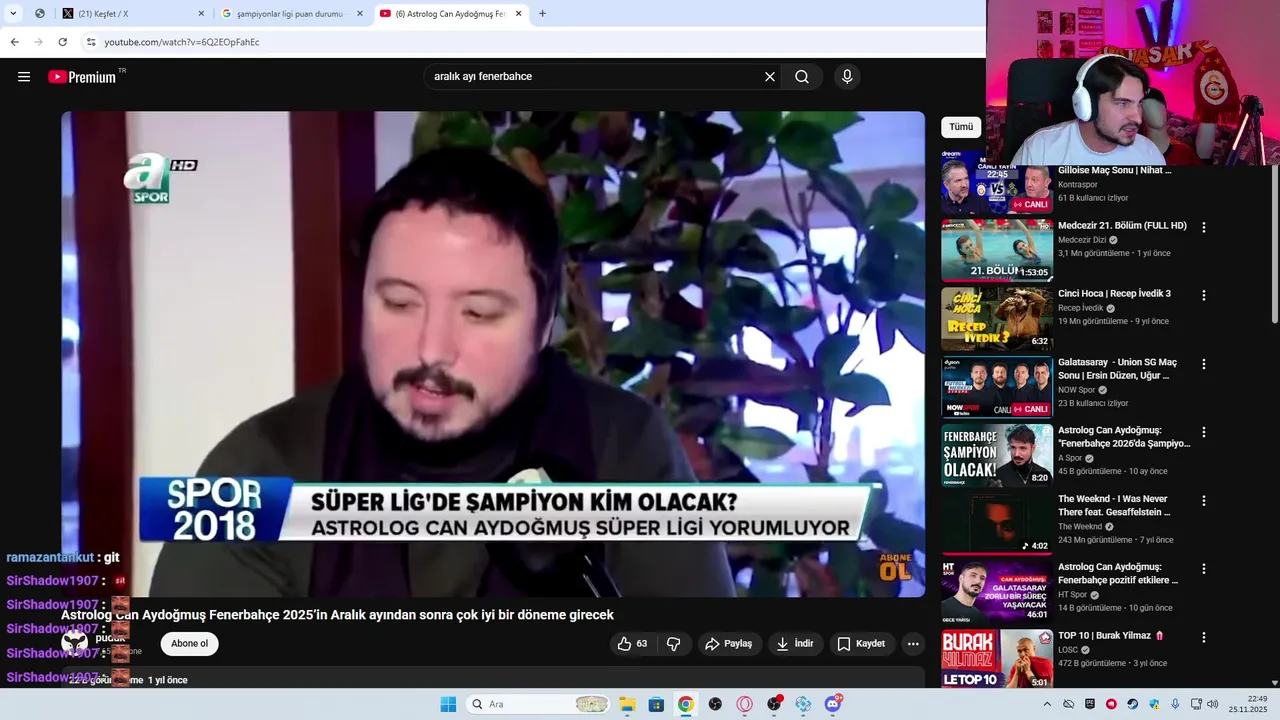Image resolution: width=1280 pixels, height=720 pixels.
Task: Click the video player to toggle playback
Action: pos(493,354)
